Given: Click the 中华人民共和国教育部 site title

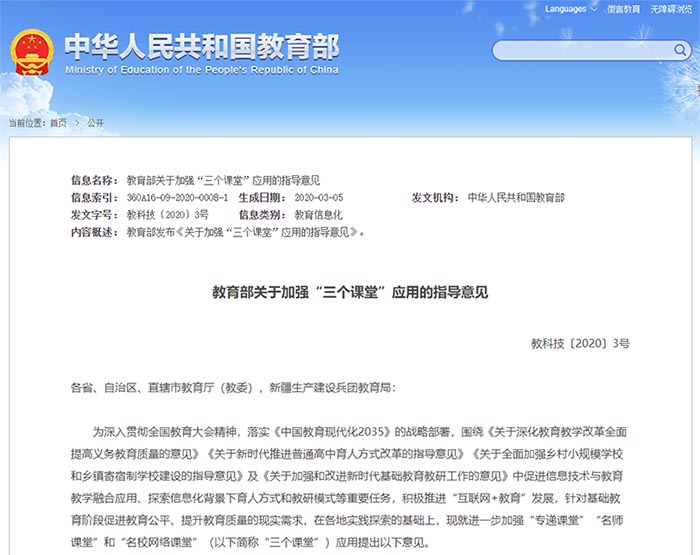Looking at the screenshot, I should [x=202, y=47].
